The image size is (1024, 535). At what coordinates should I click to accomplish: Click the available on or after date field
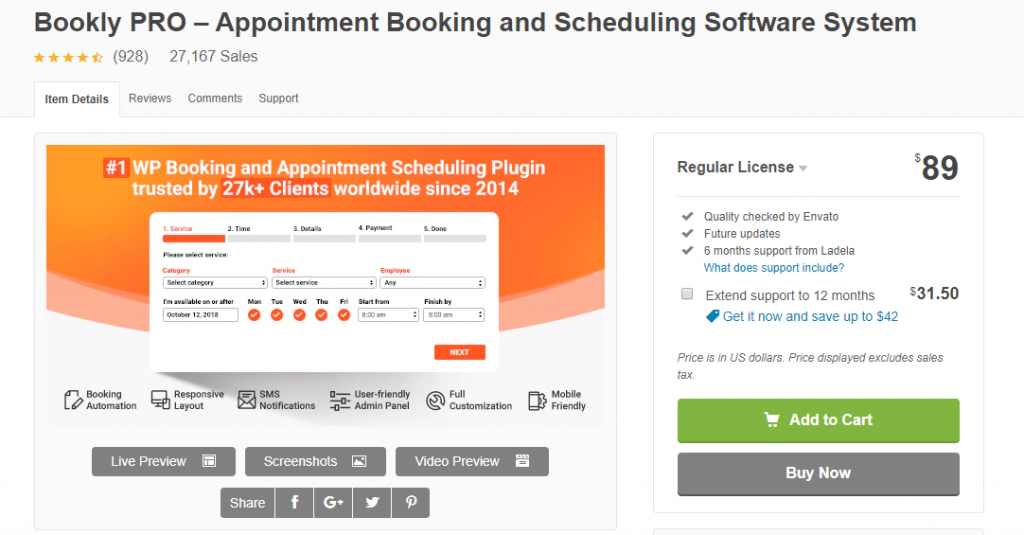coord(200,315)
